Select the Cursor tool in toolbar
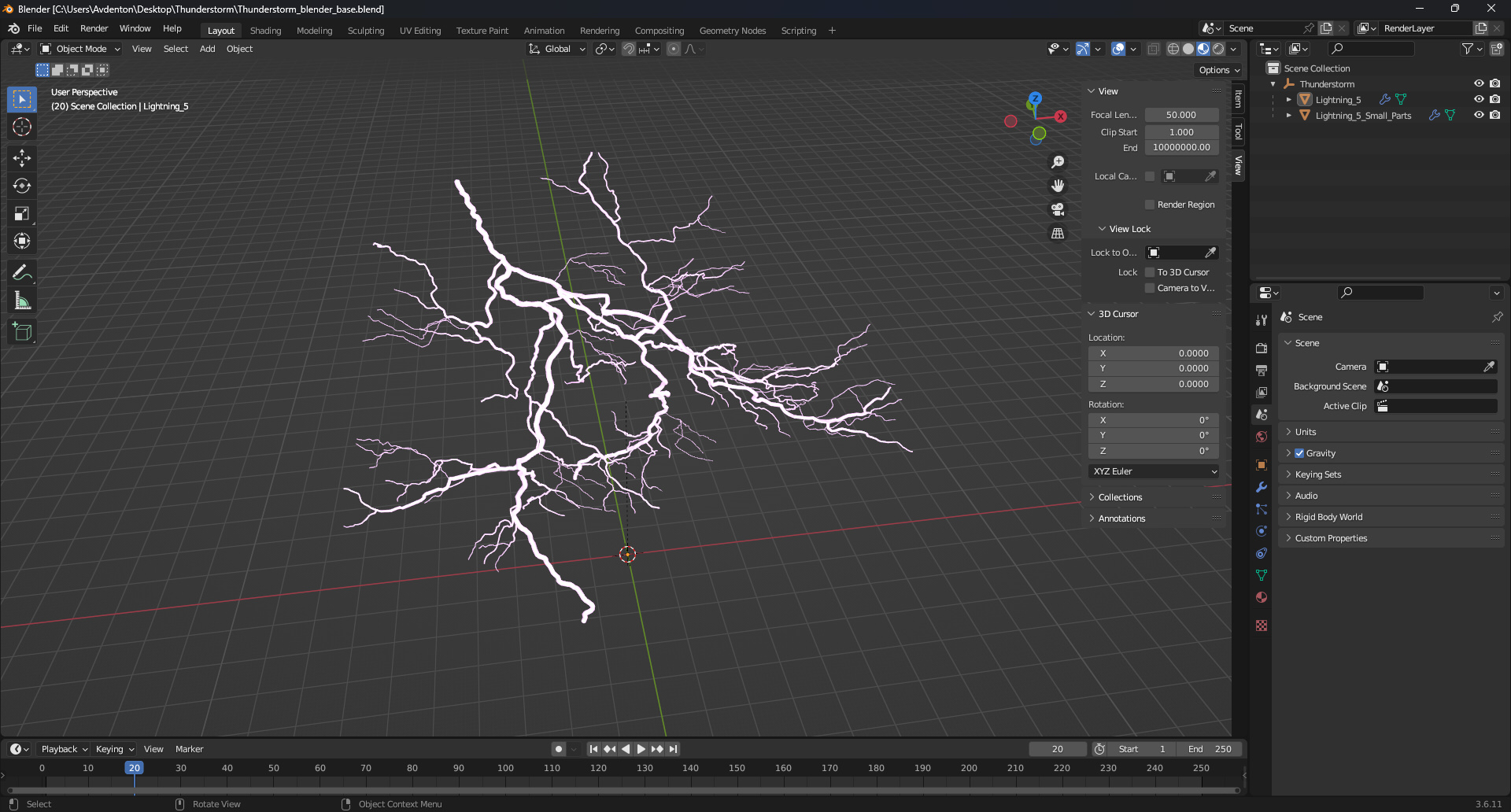The width and height of the screenshot is (1511, 812). [22, 127]
